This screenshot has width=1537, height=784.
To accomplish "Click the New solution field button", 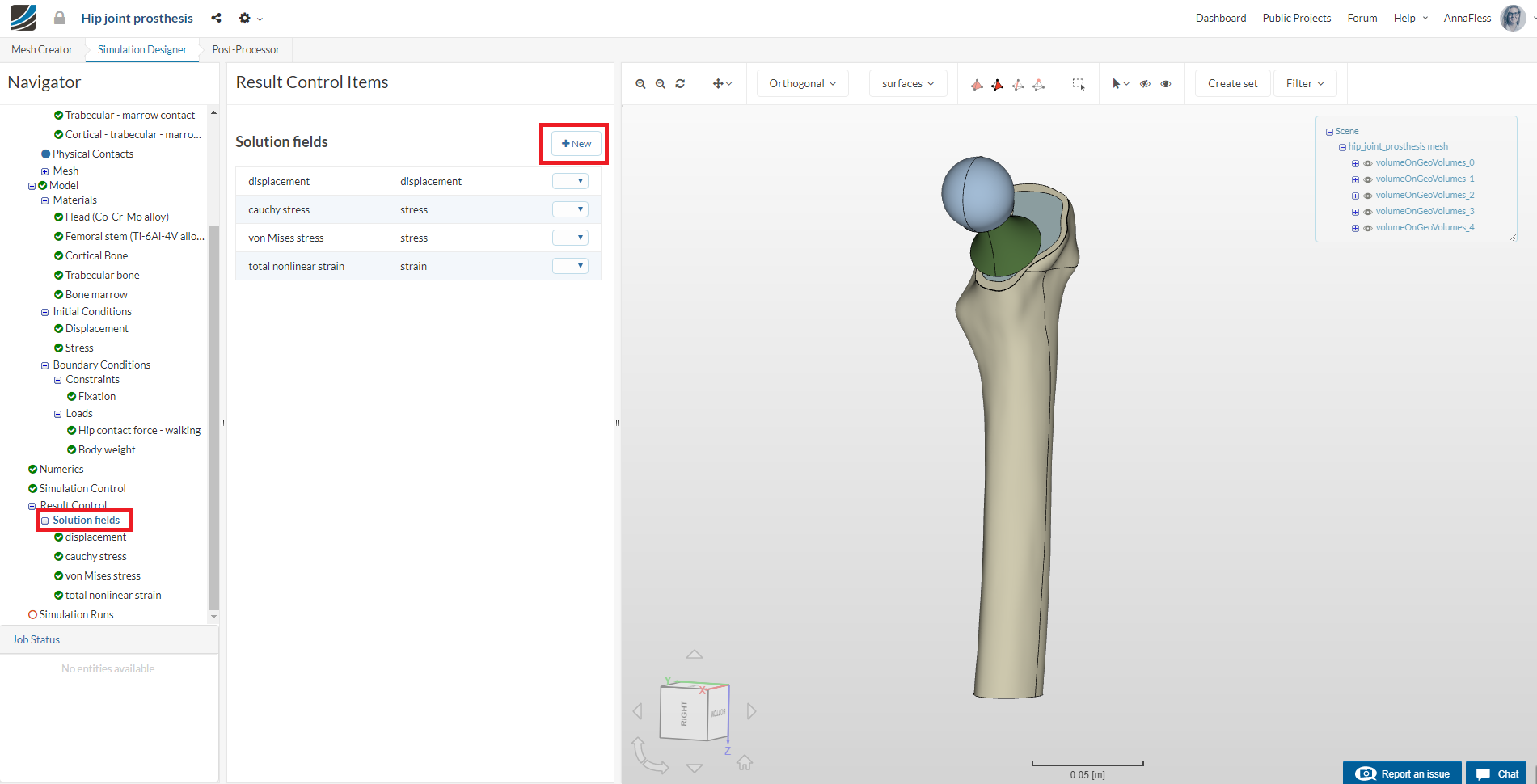I will click(x=576, y=144).
